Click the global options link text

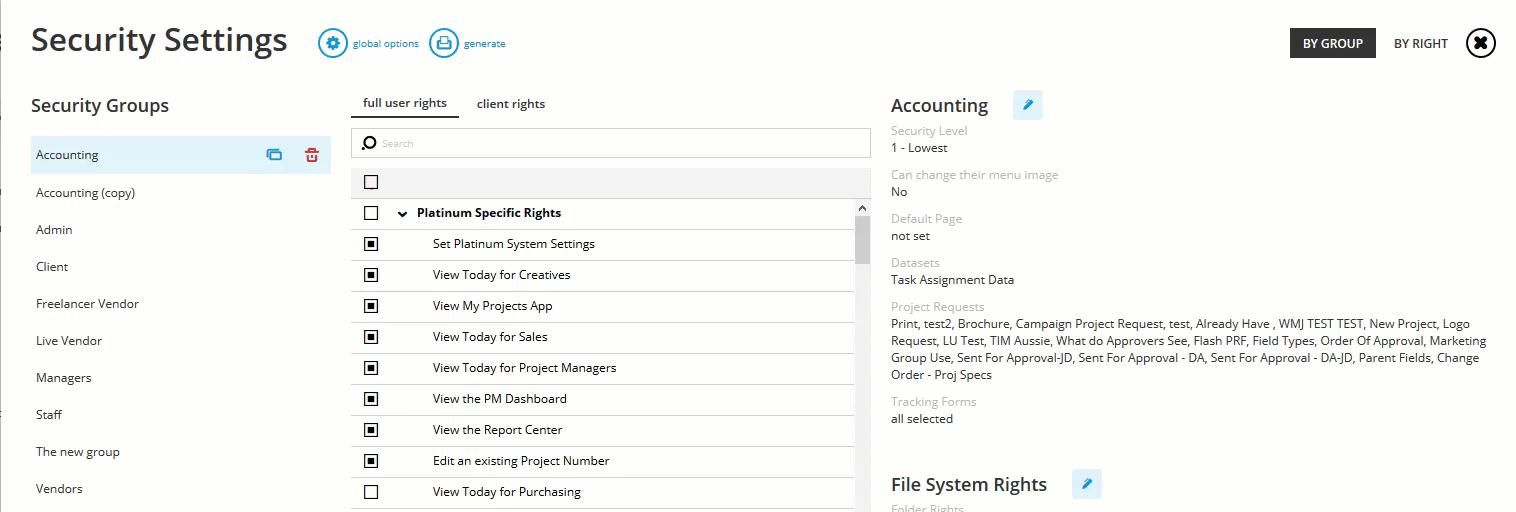coord(386,44)
